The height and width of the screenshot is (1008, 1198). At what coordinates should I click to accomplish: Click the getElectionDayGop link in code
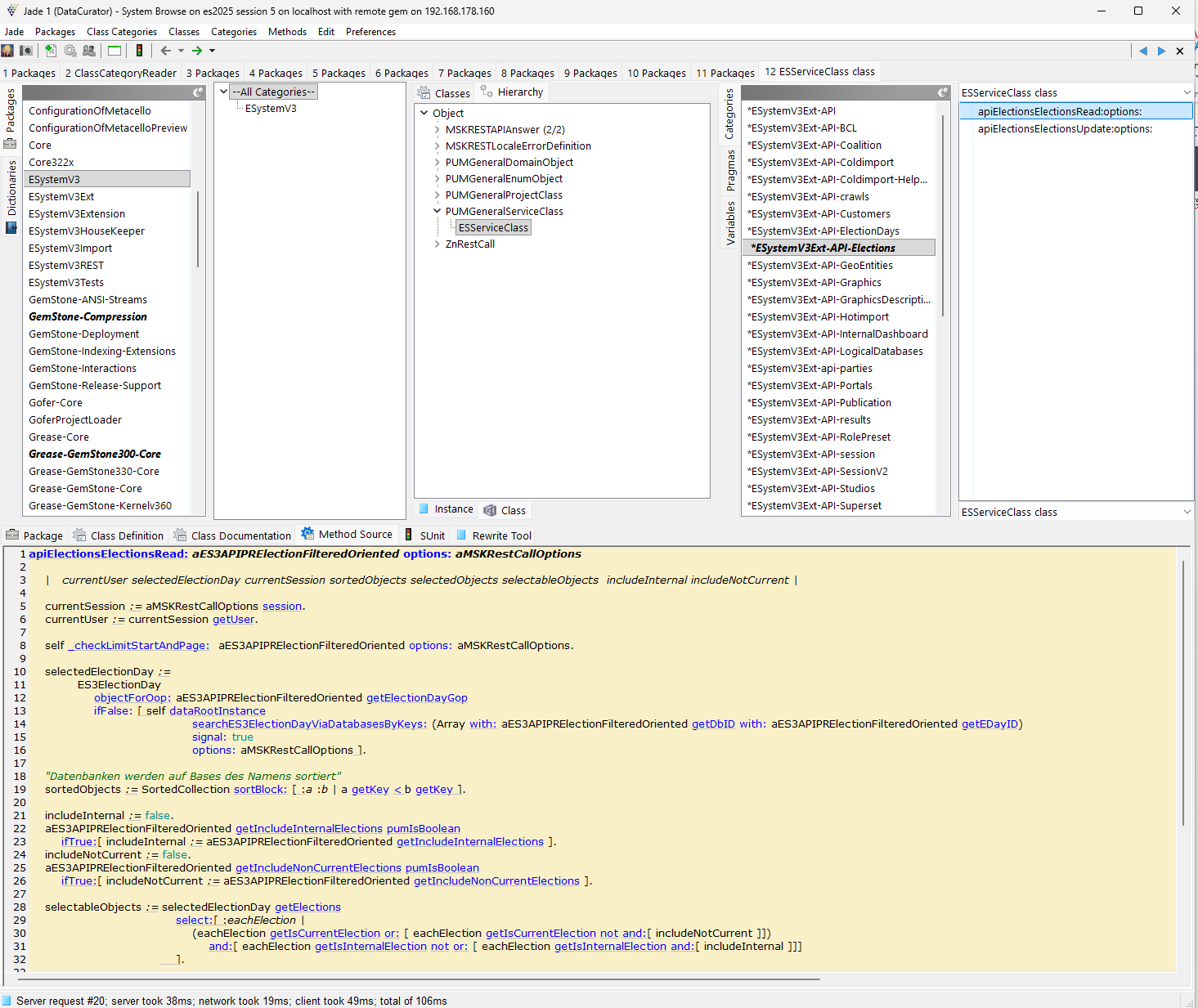(x=417, y=697)
